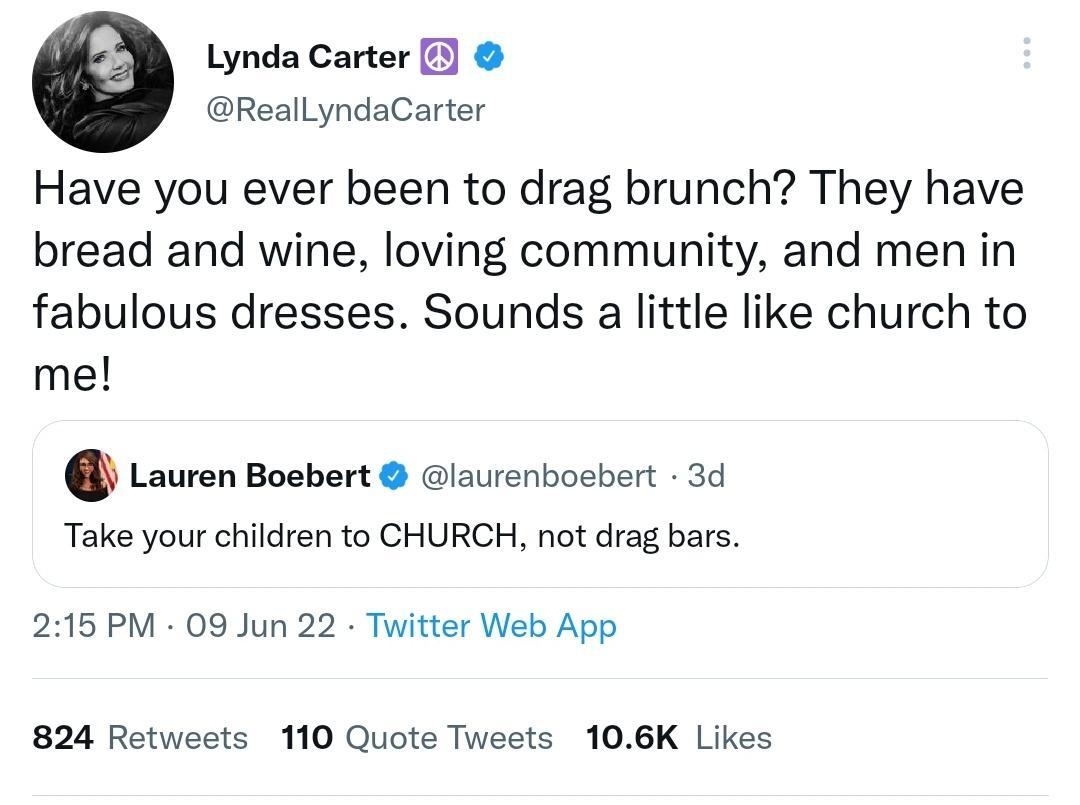
Task: View the 110 Quote Tweets
Action: click(448, 738)
